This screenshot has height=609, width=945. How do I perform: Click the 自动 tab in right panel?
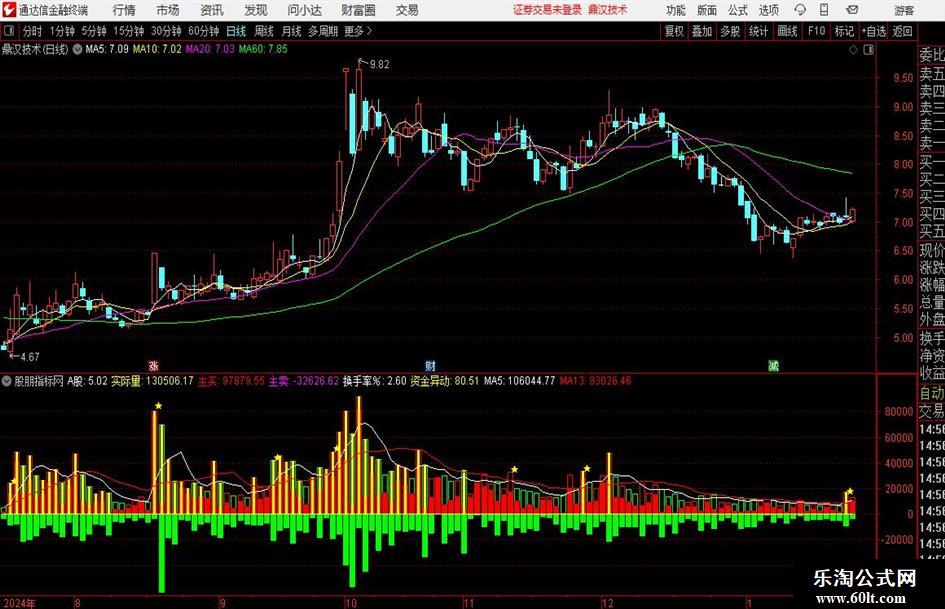[x=931, y=393]
